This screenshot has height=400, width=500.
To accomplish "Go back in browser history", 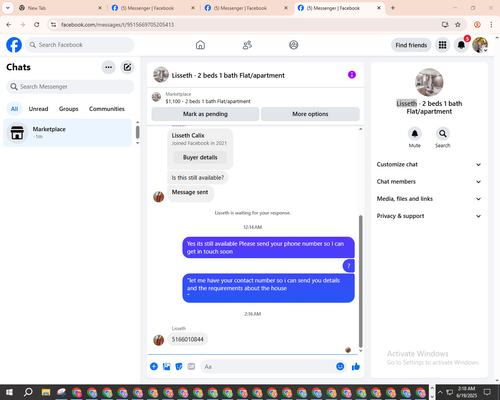I will coord(9,24).
